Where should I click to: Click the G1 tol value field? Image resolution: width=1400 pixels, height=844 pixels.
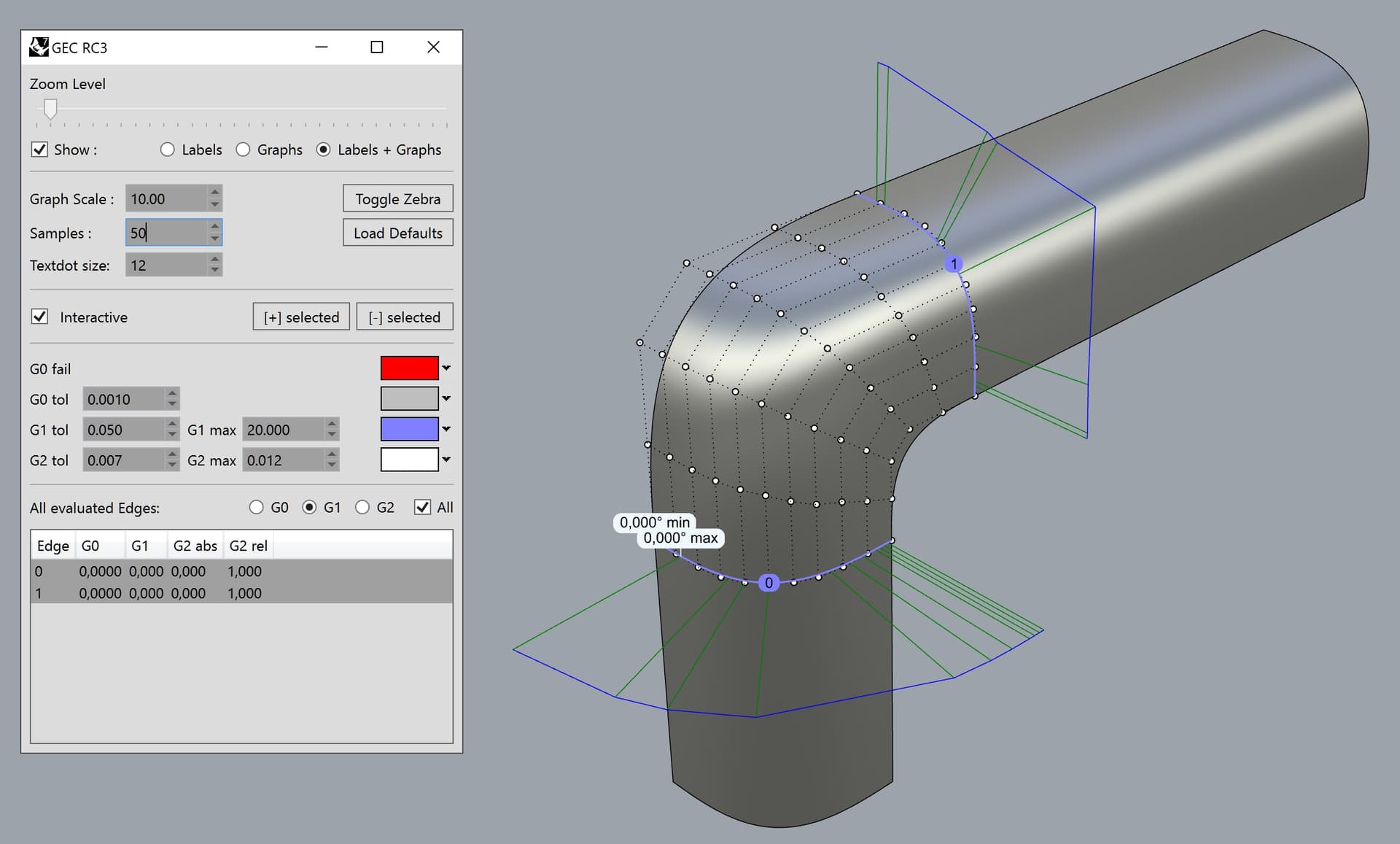click(124, 430)
